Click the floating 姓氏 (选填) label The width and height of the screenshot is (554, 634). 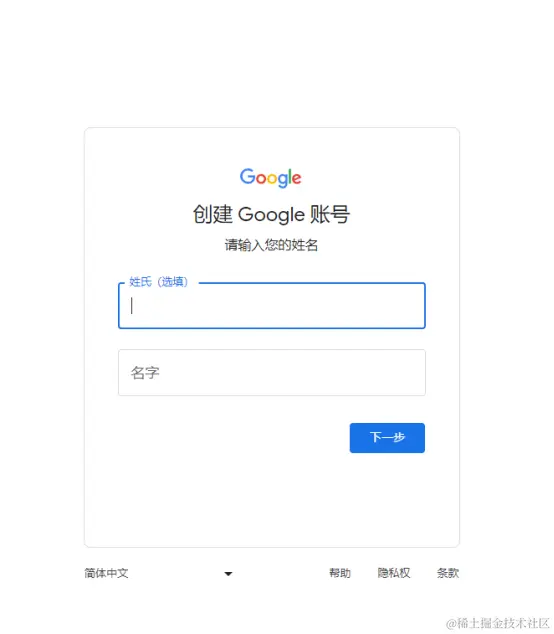click(159, 282)
